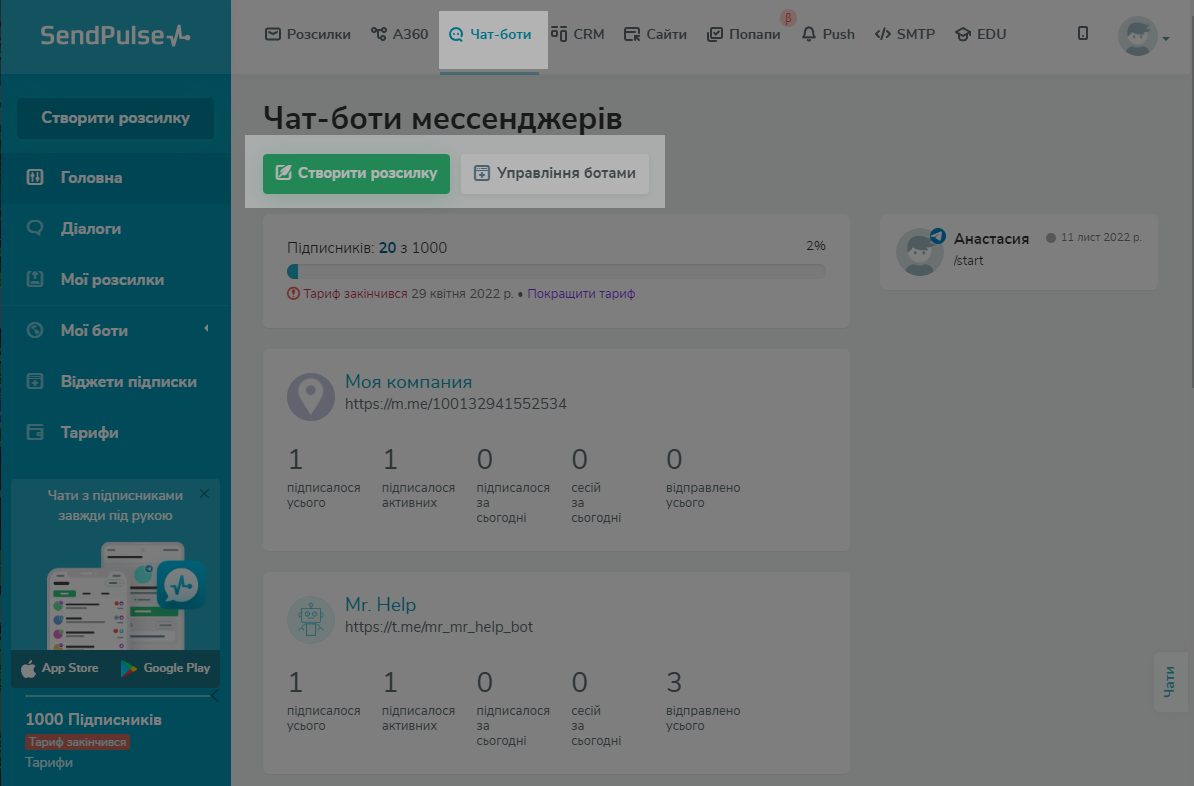Open the A360 automation tab
Image resolution: width=1194 pixels, height=786 pixels.
tap(400, 34)
